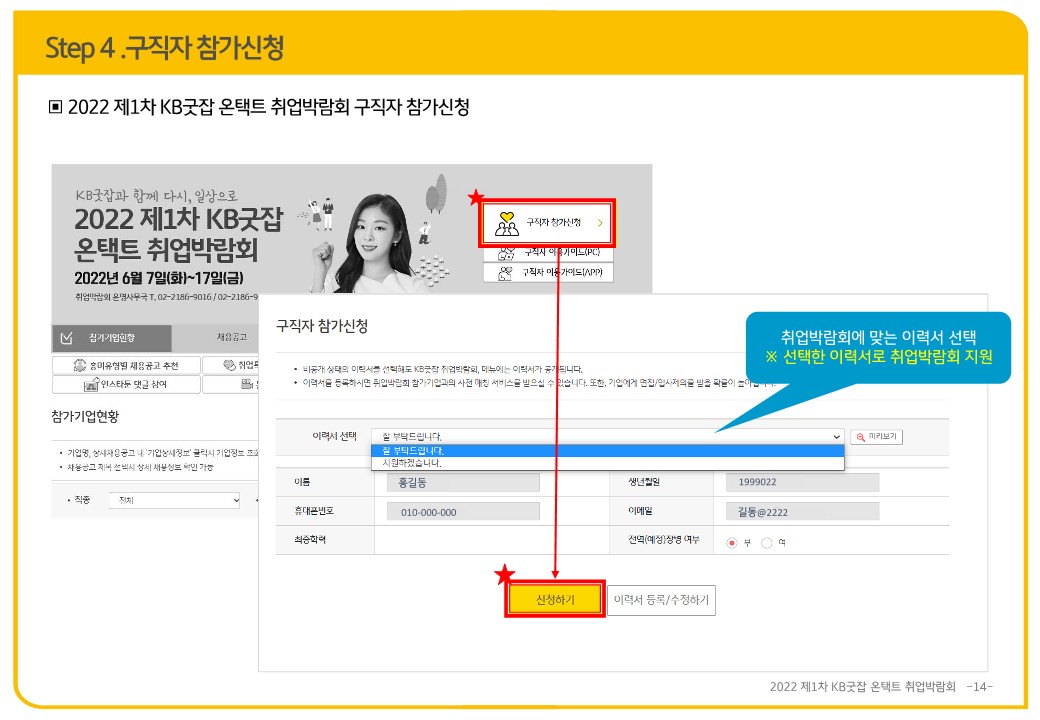
Task: Open the 이력서 선택 dropdown
Action: (x=607, y=437)
